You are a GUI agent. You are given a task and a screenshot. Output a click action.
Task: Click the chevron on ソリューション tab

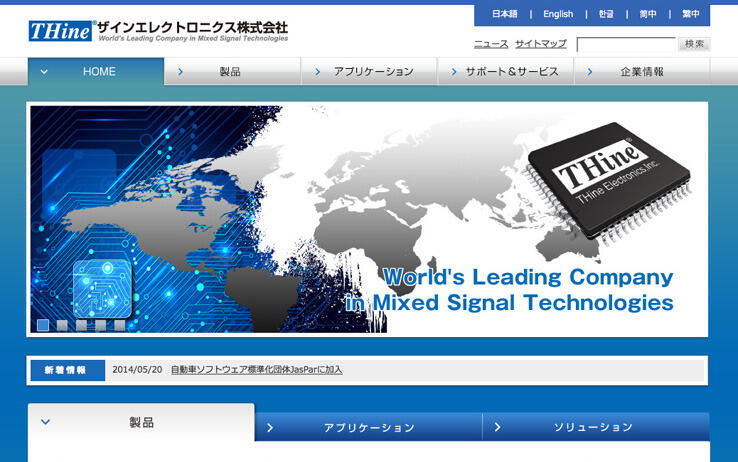(x=497, y=427)
